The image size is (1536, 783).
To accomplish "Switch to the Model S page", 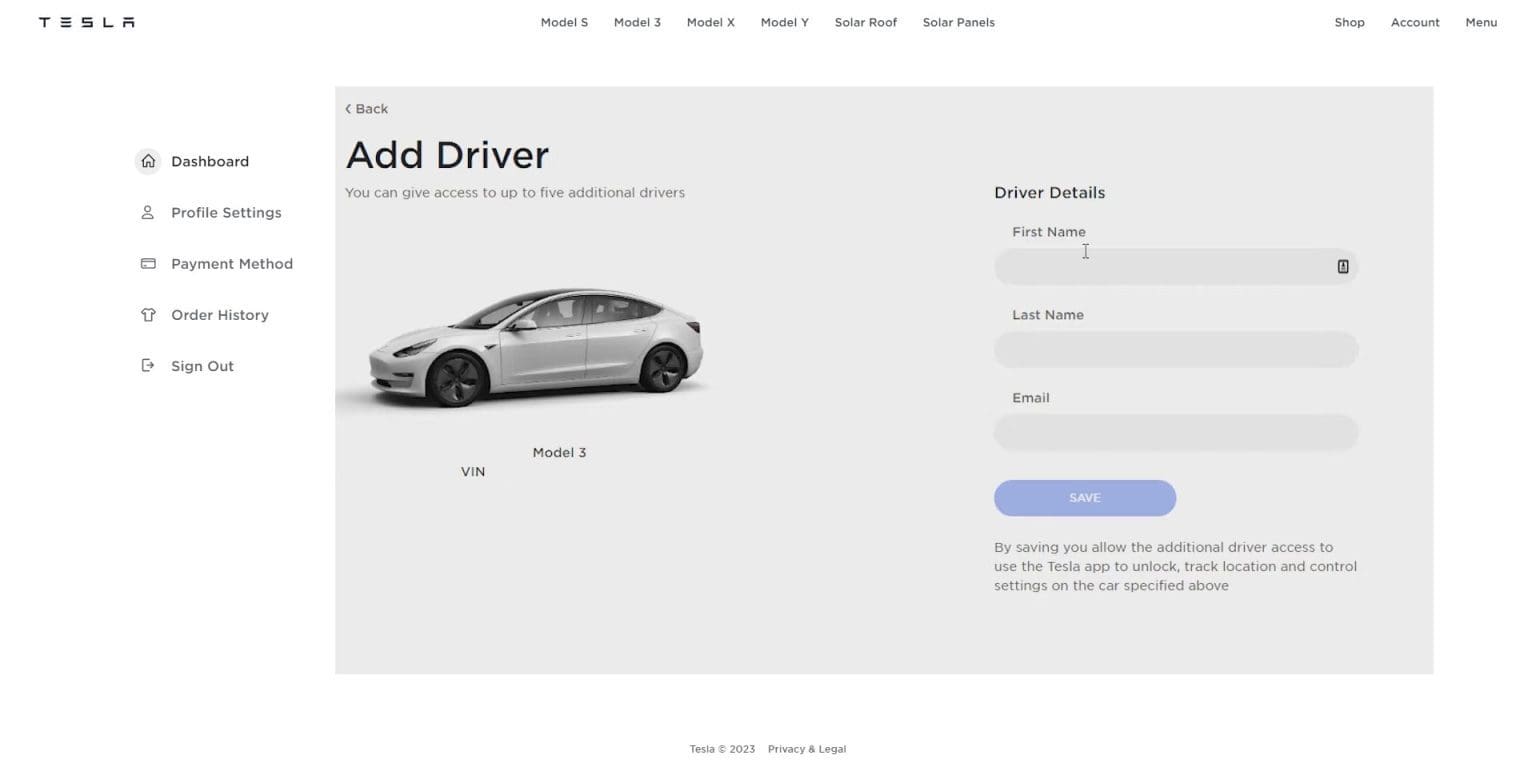I will [564, 21].
